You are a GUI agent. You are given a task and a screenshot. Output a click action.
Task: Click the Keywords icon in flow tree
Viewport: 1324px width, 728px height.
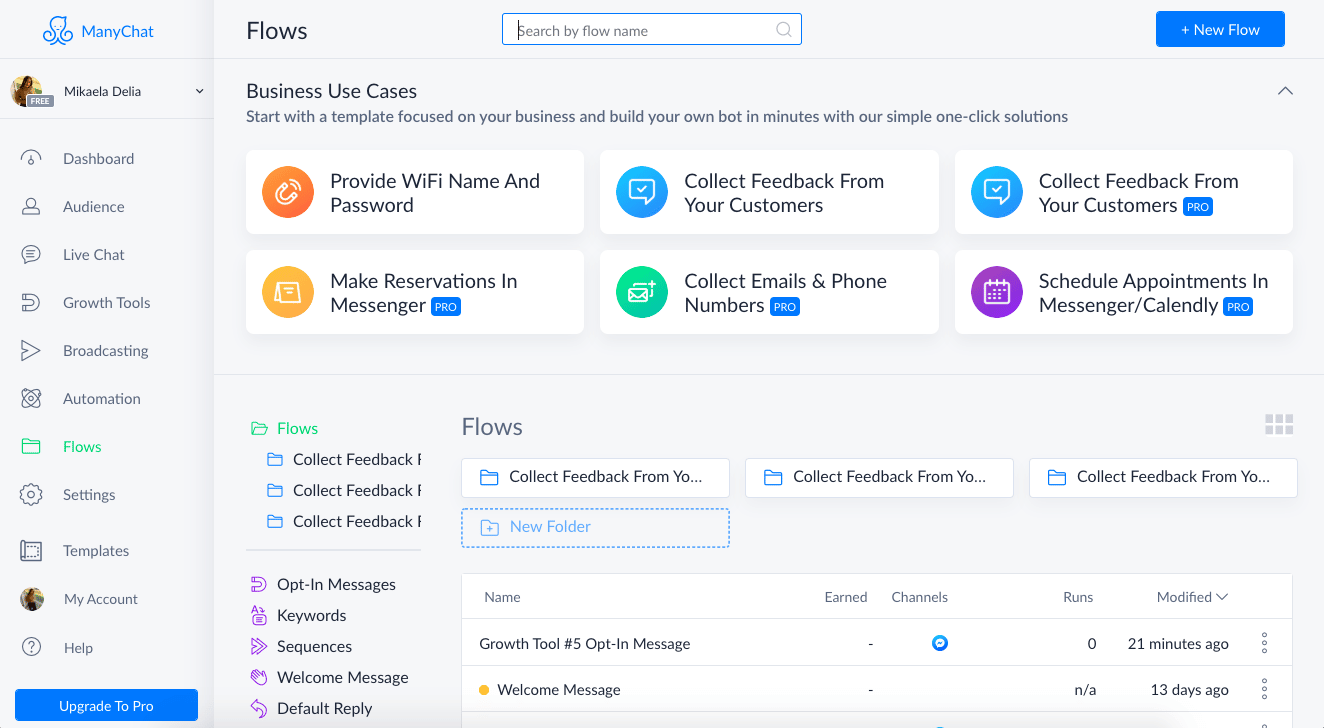click(259, 615)
